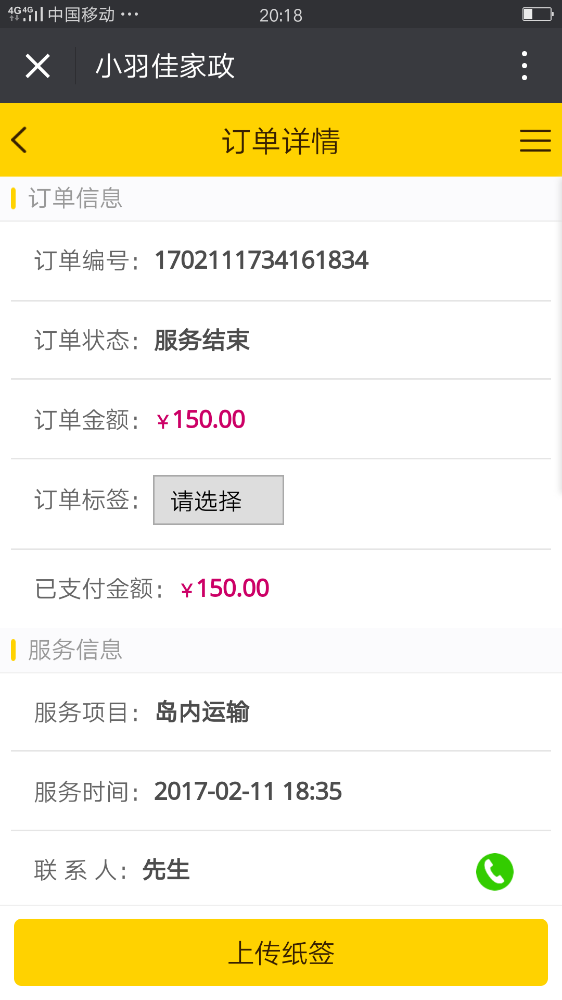
Task: Open the 请选择 order tag dropdown
Action: (218, 500)
